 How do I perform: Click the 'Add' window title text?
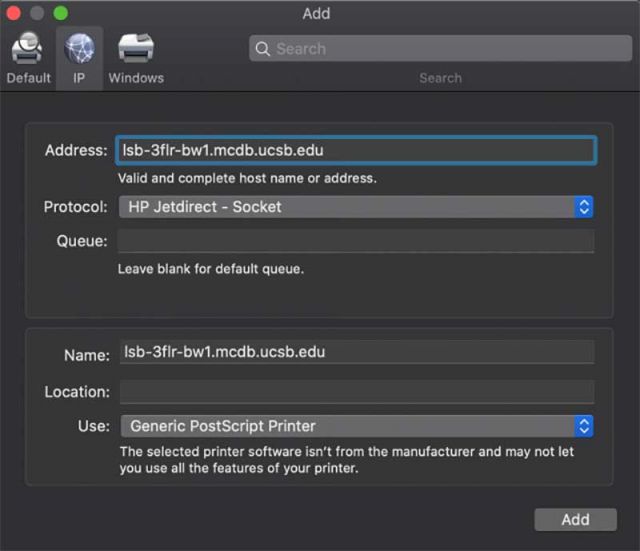tap(316, 13)
